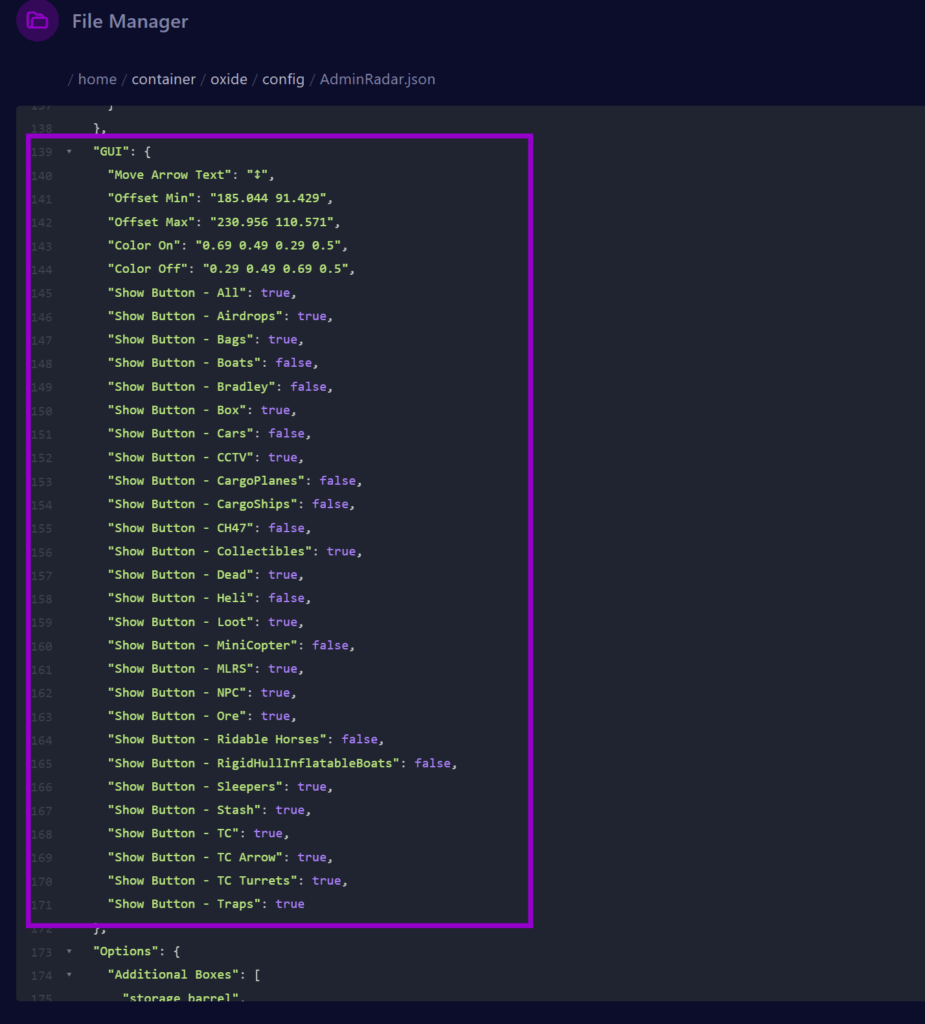
Task: Click the true value for Show Button - Box
Action: tap(275, 410)
